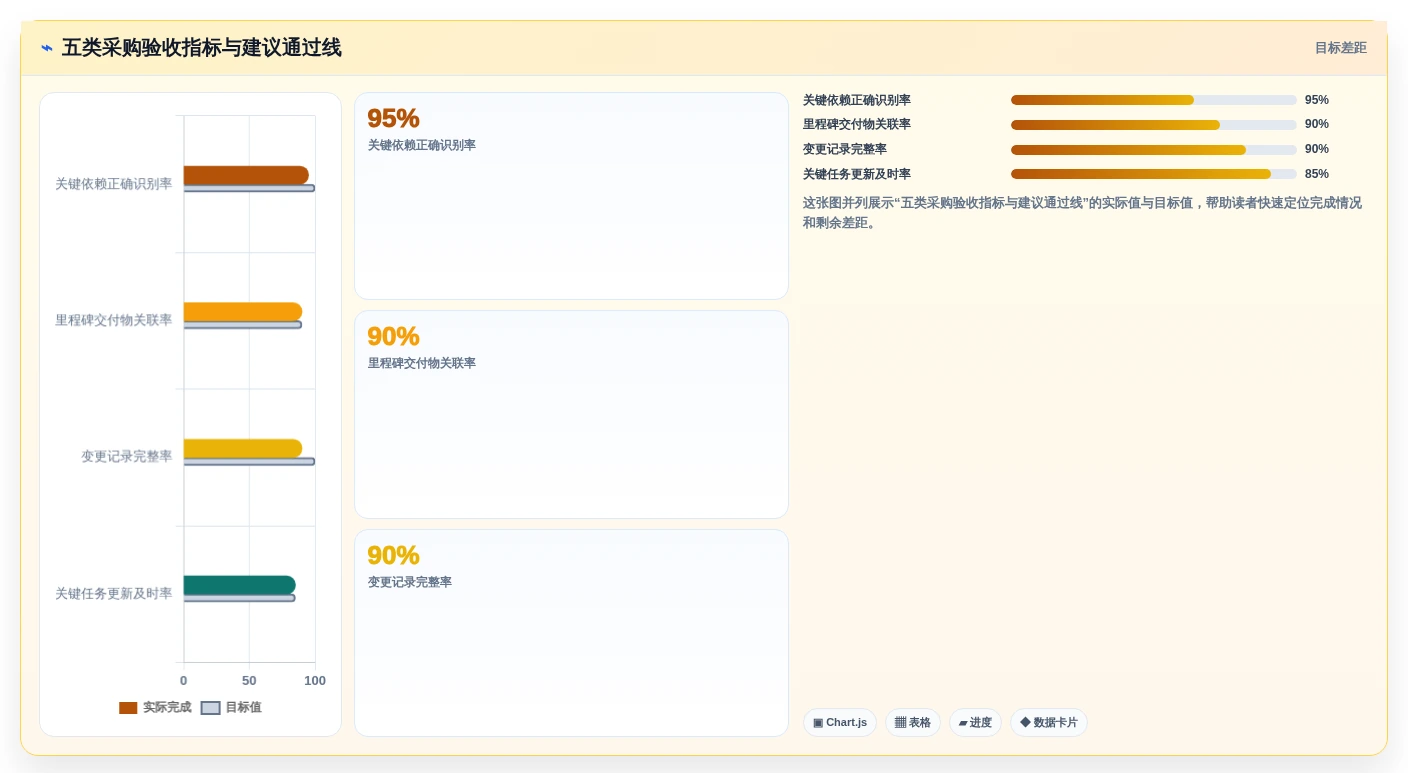Viewport: 1408px width, 773px height.
Task: Click the thin target bar under 变更记录完整率
Action: click(x=249, y=461)
